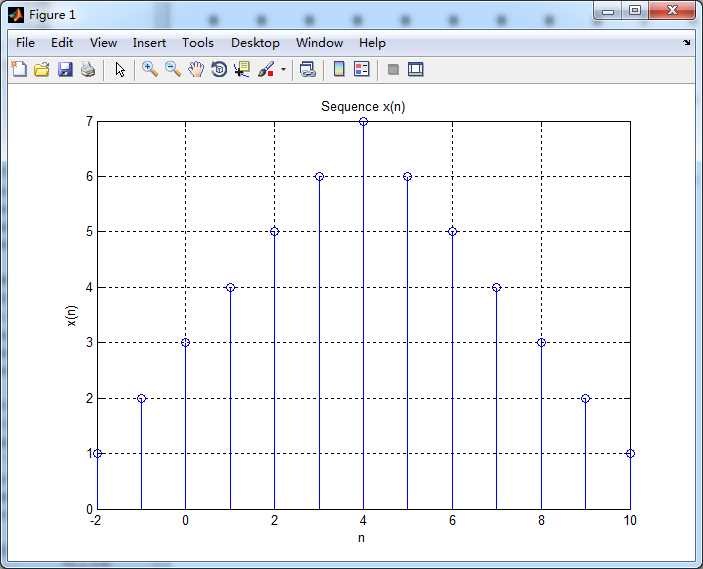
Task: Click y-axis tick label '4'
Action: click(x=89, y=287)
